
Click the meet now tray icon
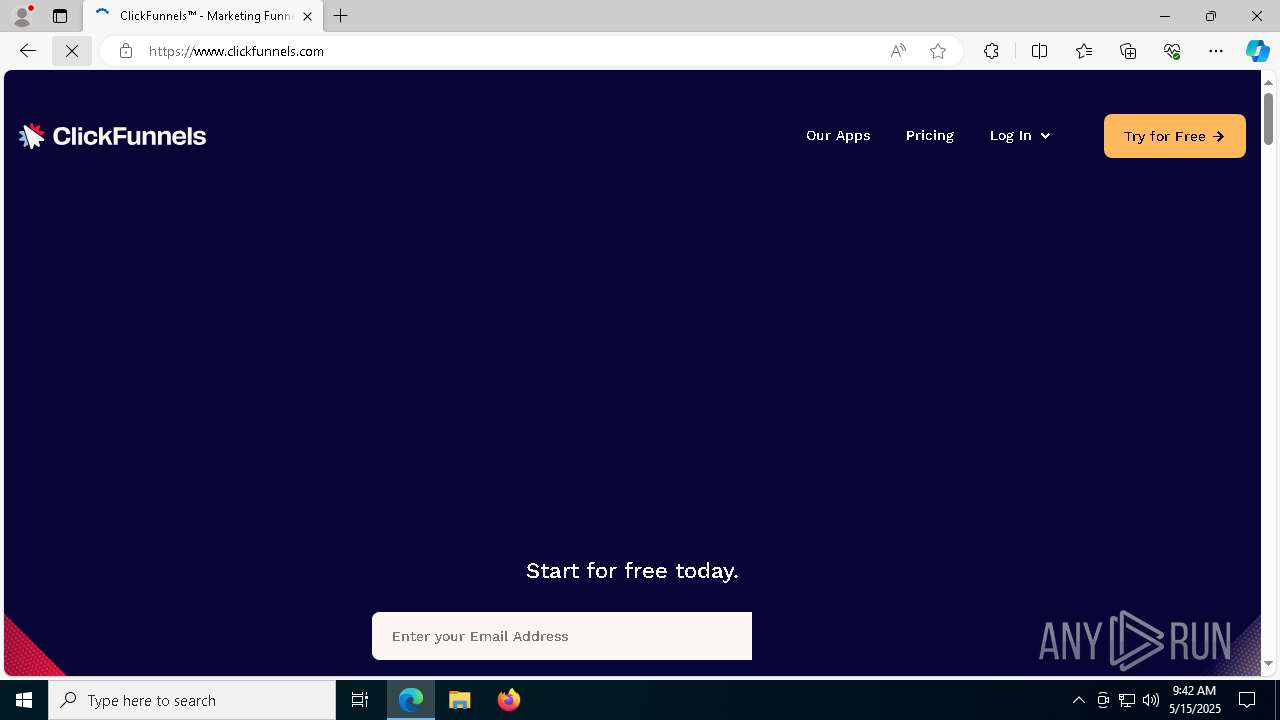(x=1103, y=700)
